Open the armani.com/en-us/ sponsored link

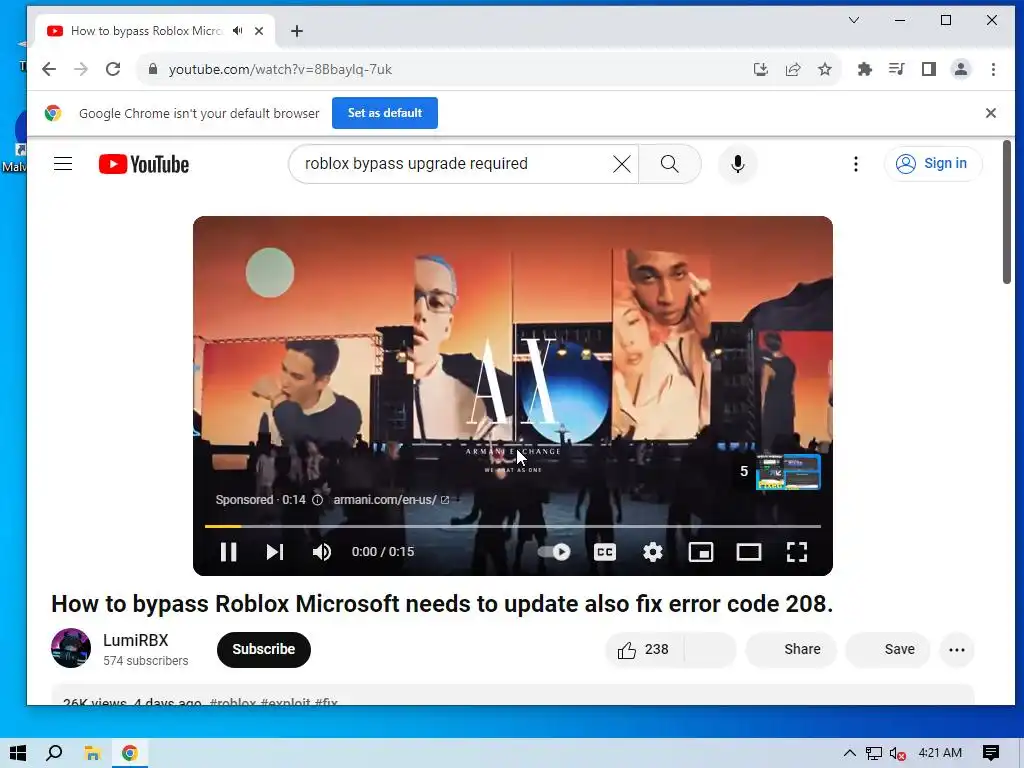point(391,500)
